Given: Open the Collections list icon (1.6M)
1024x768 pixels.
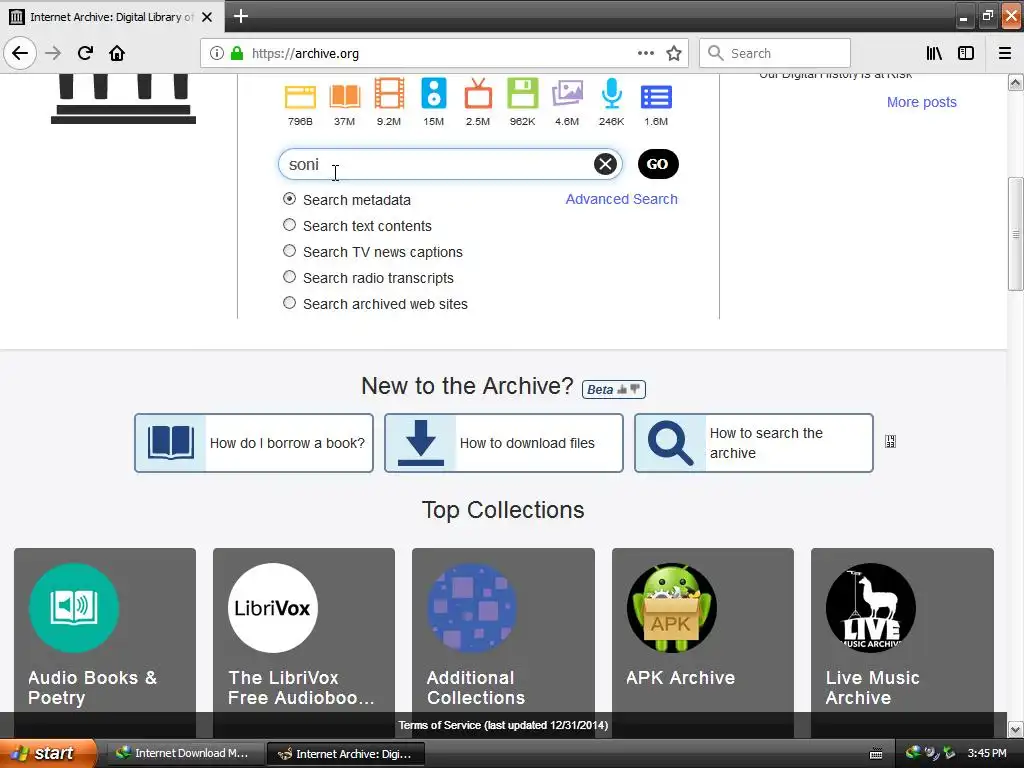Looking at the screenshot, I should click(x=656, y=97).
